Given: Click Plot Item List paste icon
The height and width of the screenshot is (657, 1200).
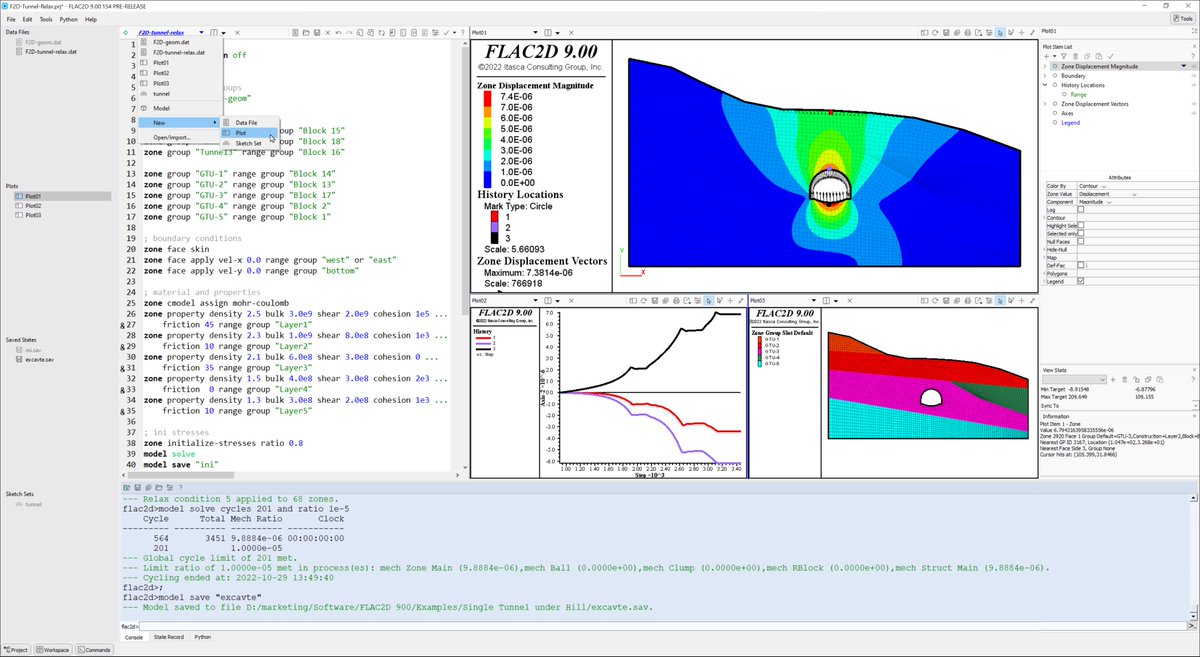Looking at the screenshot, I should coord(1099,56).
